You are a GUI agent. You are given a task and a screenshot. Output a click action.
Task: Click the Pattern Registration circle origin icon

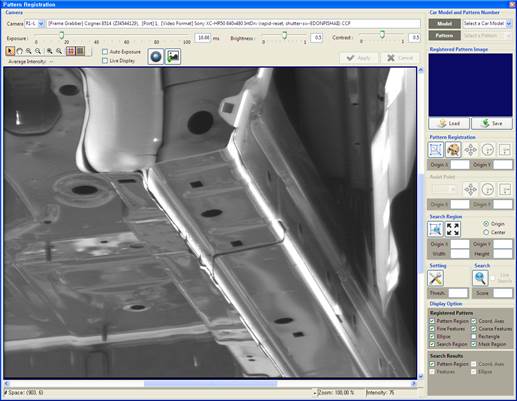488,150
